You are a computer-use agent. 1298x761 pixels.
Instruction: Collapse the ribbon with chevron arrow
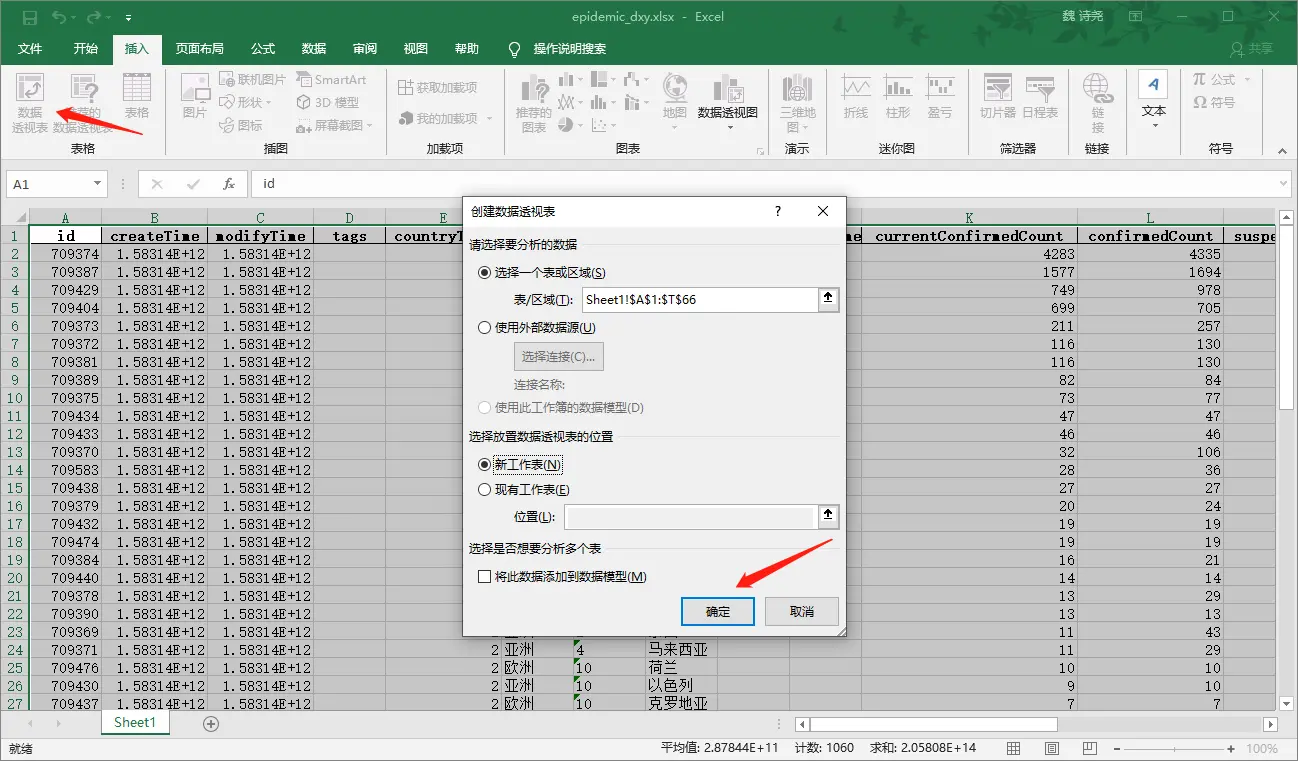[1283, 150]
